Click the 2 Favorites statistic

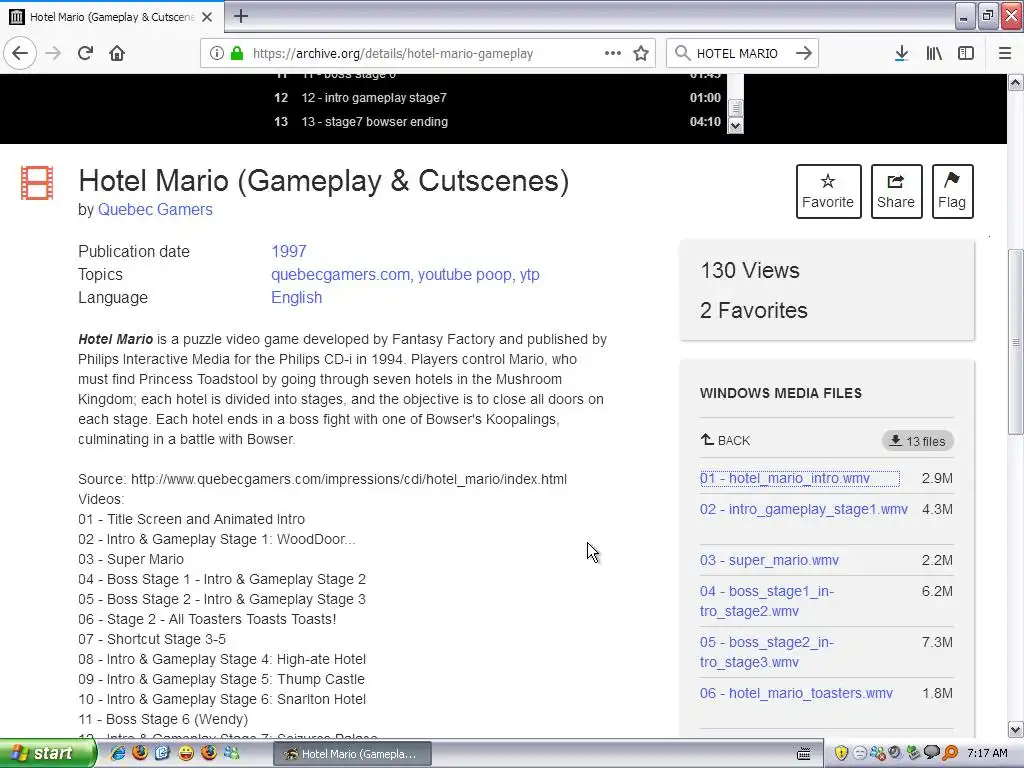point(754,310)
